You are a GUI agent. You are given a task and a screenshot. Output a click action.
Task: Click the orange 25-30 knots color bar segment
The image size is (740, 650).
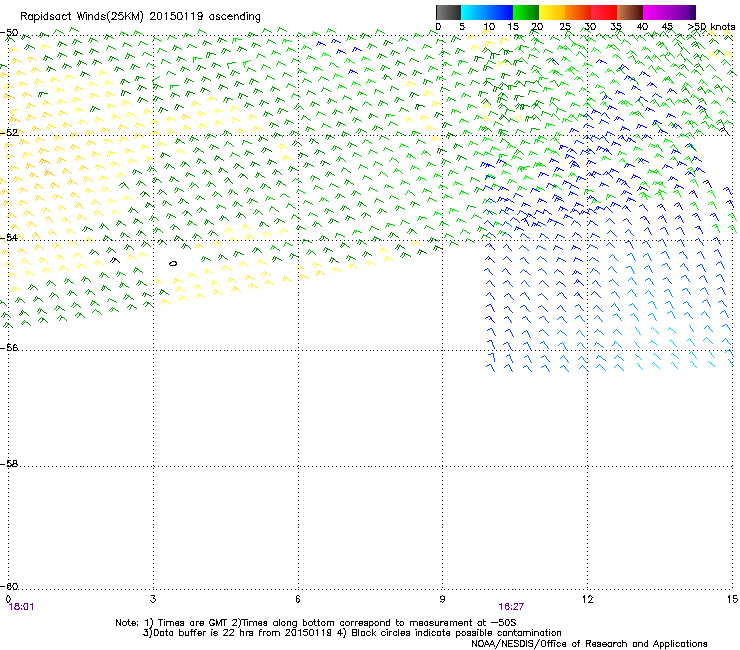coord(578,12)
